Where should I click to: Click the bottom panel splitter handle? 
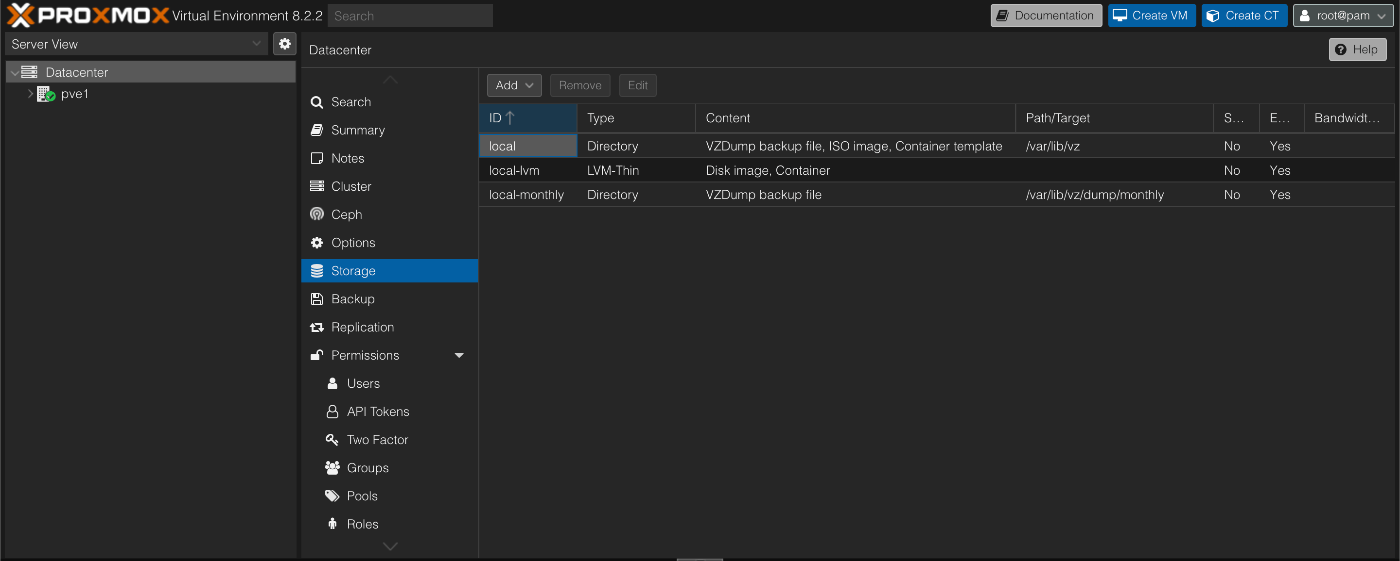[x=700, y=559]
